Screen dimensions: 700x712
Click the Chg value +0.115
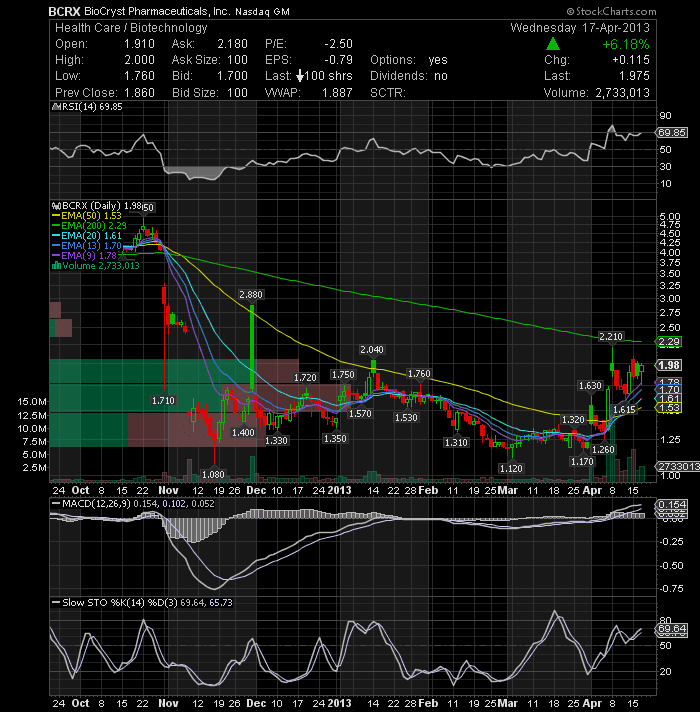coord(631,60)
